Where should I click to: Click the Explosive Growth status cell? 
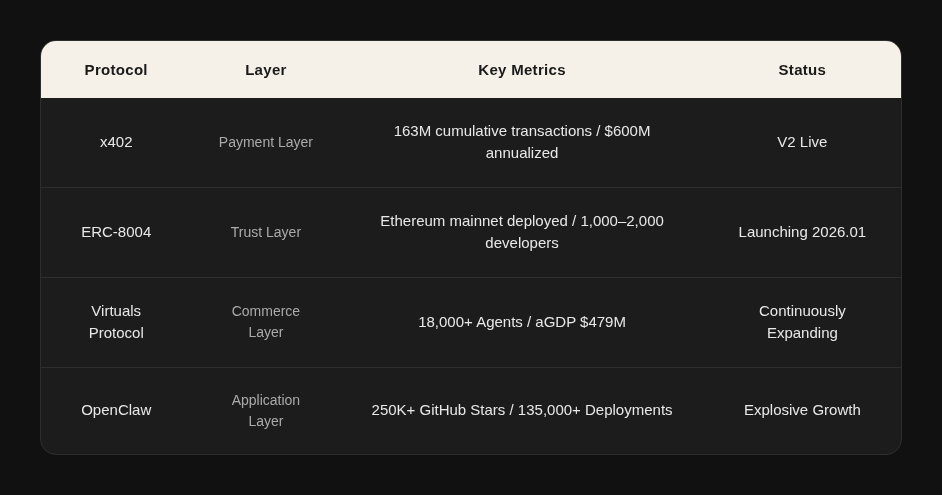tap(802, 410)
